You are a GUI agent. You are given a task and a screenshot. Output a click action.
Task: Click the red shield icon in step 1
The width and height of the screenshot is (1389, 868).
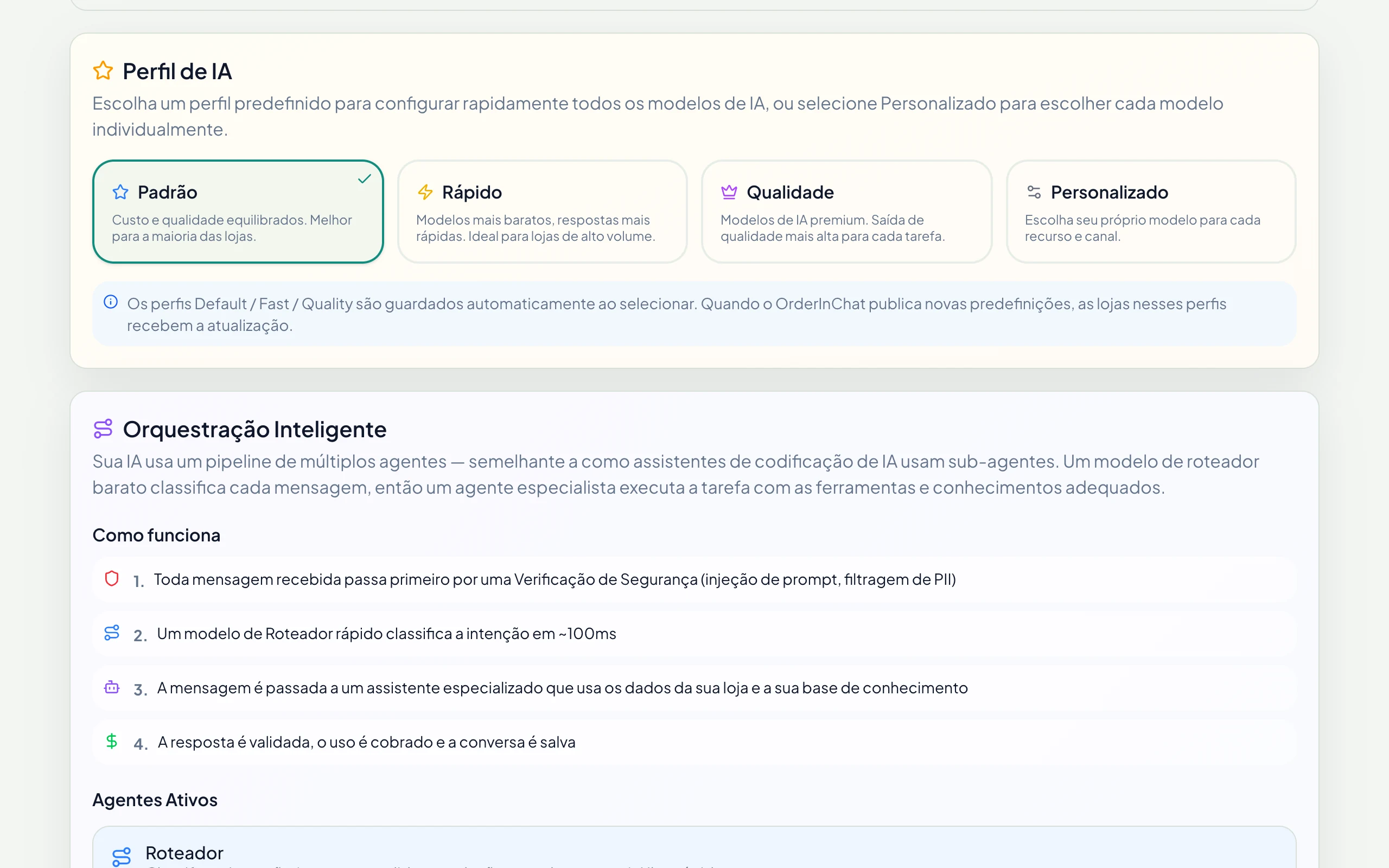point(112,578)
